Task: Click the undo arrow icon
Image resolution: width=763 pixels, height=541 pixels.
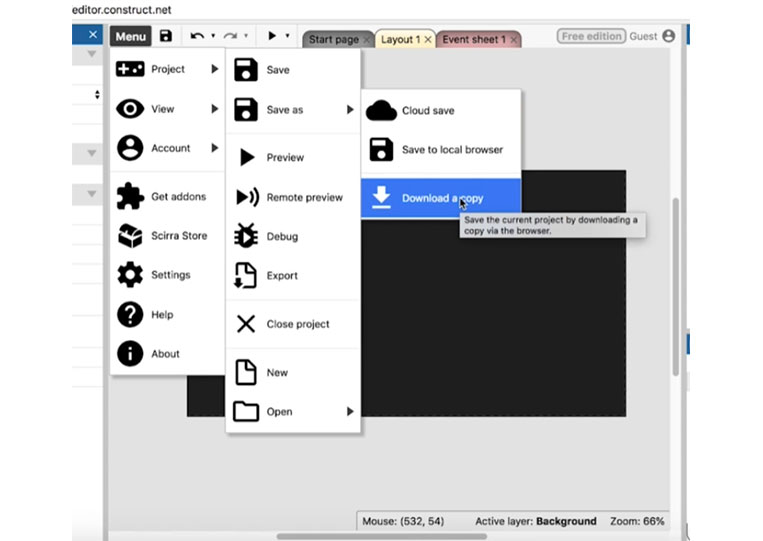Action: 197,36
